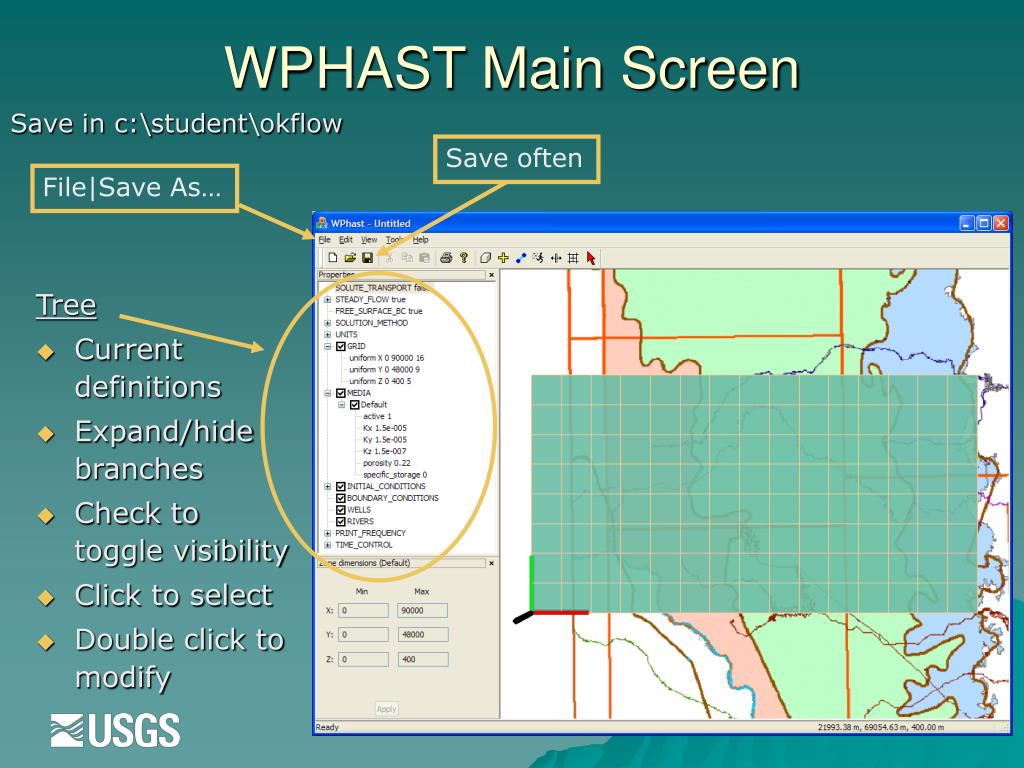Select the 'uniform X 0 90000 16' row
1024x768 pixels.
(x=387, y=358)
